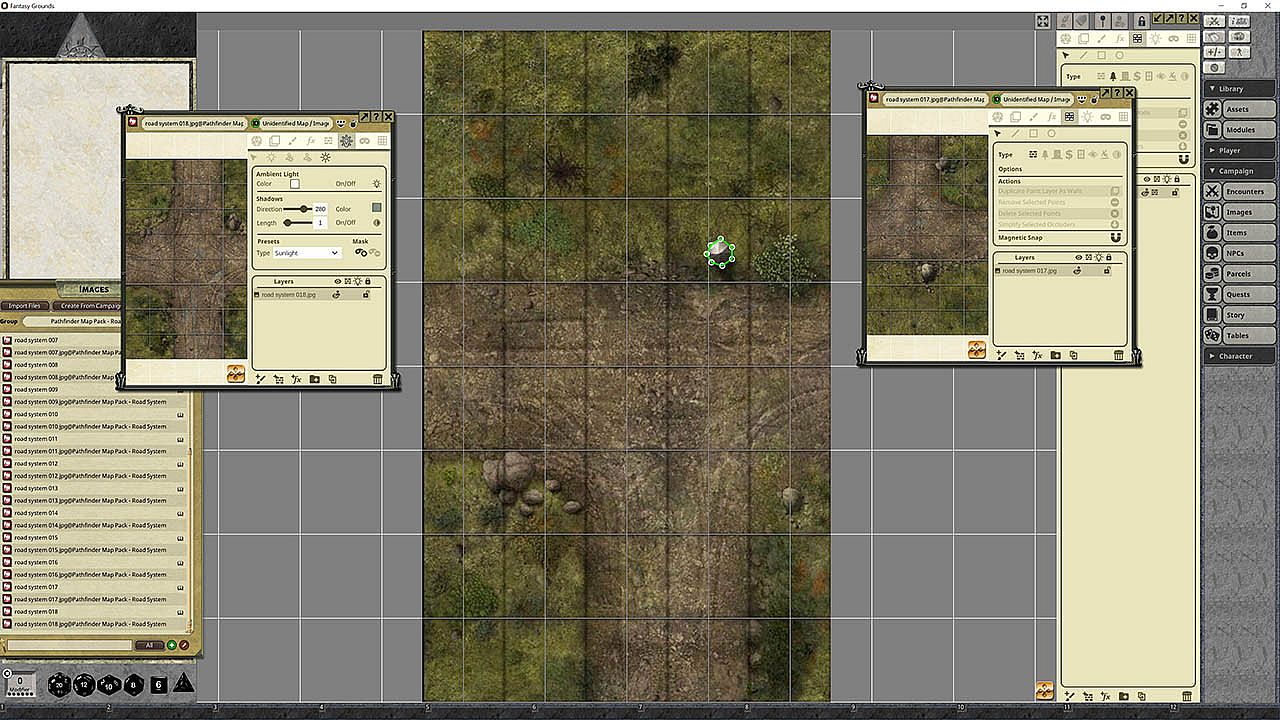This screenshot has height=720, width=1280.
Task: Click the search field in Images list
Action: point(68,645)
